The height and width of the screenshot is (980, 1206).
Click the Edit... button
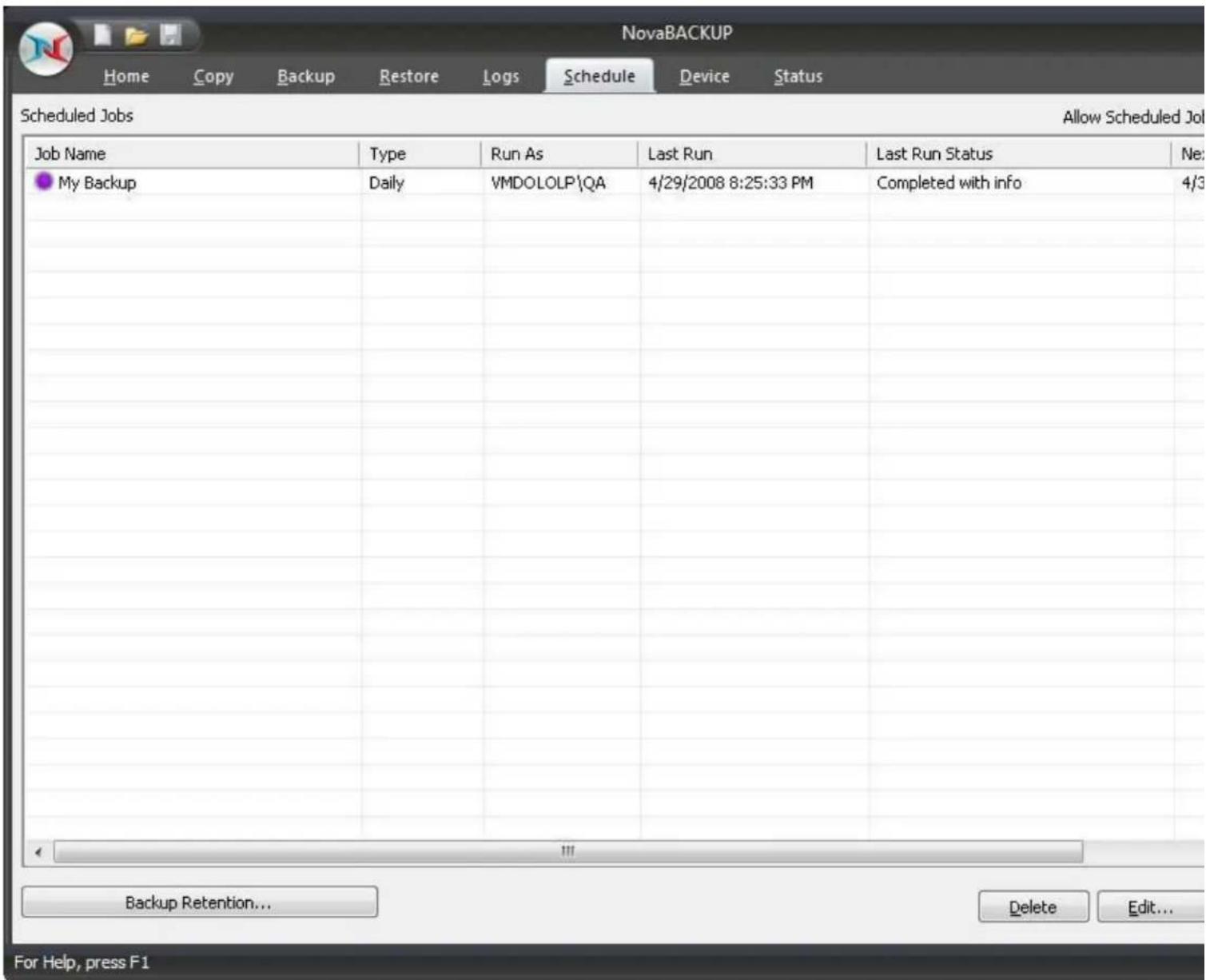coord(1151,906)
